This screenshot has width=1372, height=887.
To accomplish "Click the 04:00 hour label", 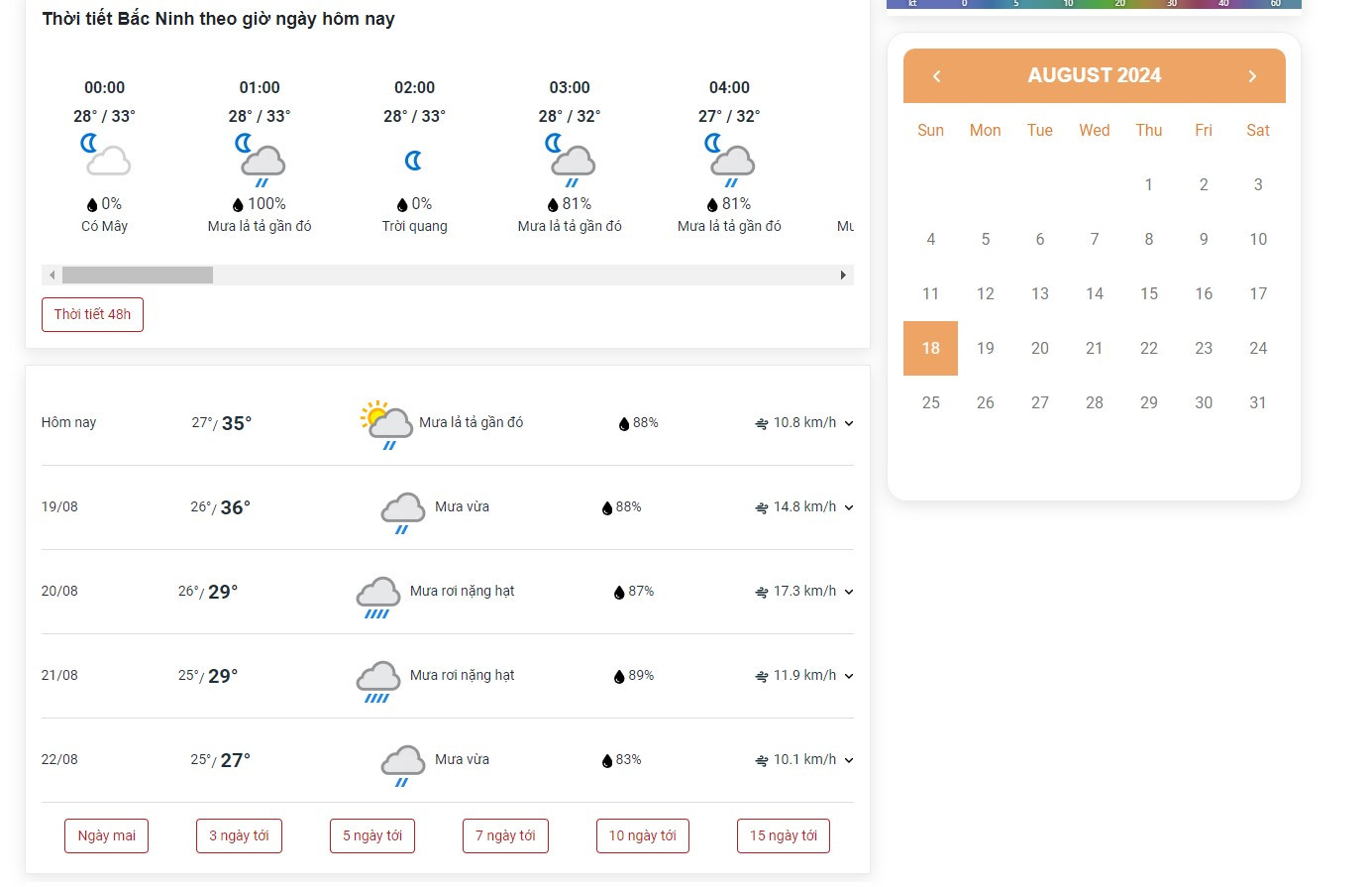I will coord(729,87).
